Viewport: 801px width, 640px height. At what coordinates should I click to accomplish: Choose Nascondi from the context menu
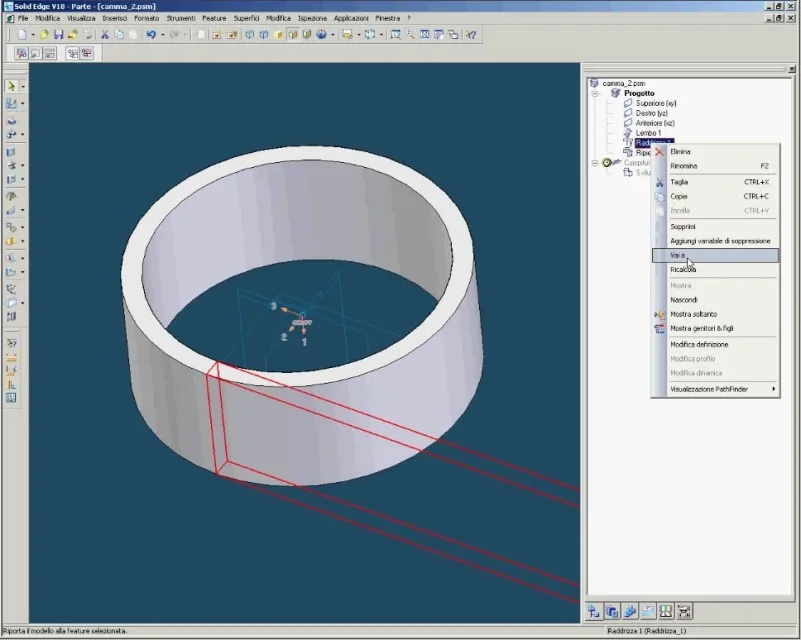[715, 300]
